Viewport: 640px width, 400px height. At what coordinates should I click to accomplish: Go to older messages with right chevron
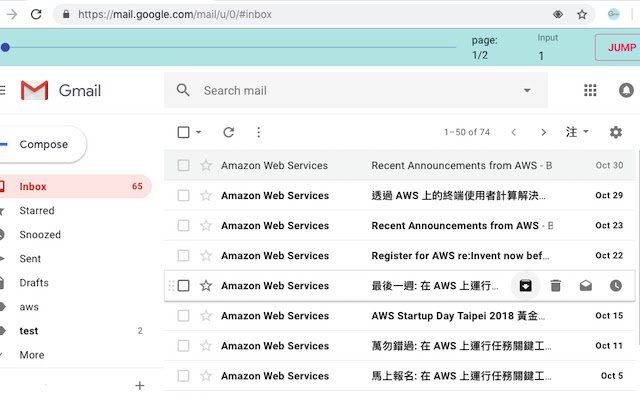coord(543,132)
